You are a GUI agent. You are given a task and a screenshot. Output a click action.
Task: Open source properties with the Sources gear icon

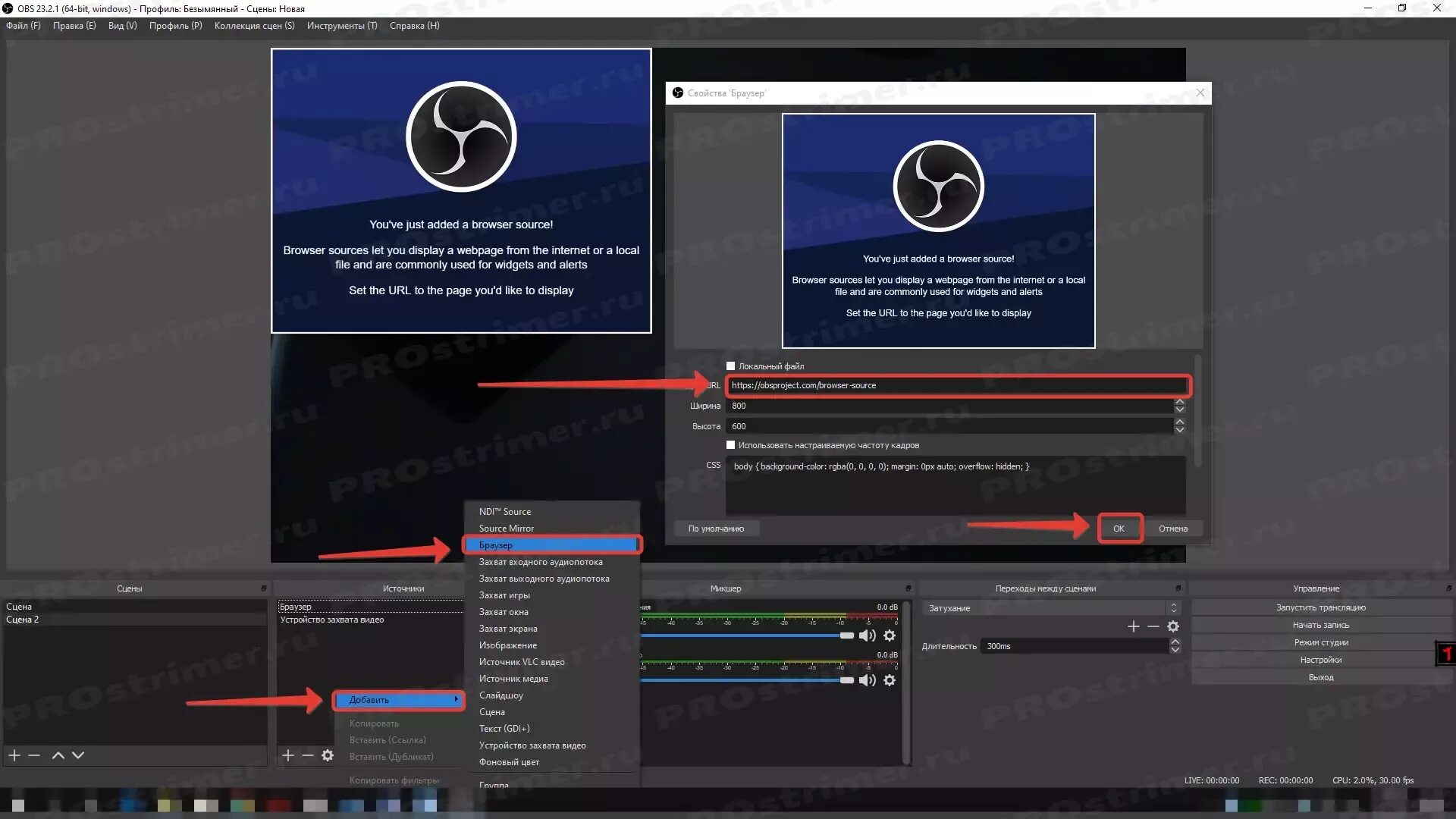tap(328, 755)
